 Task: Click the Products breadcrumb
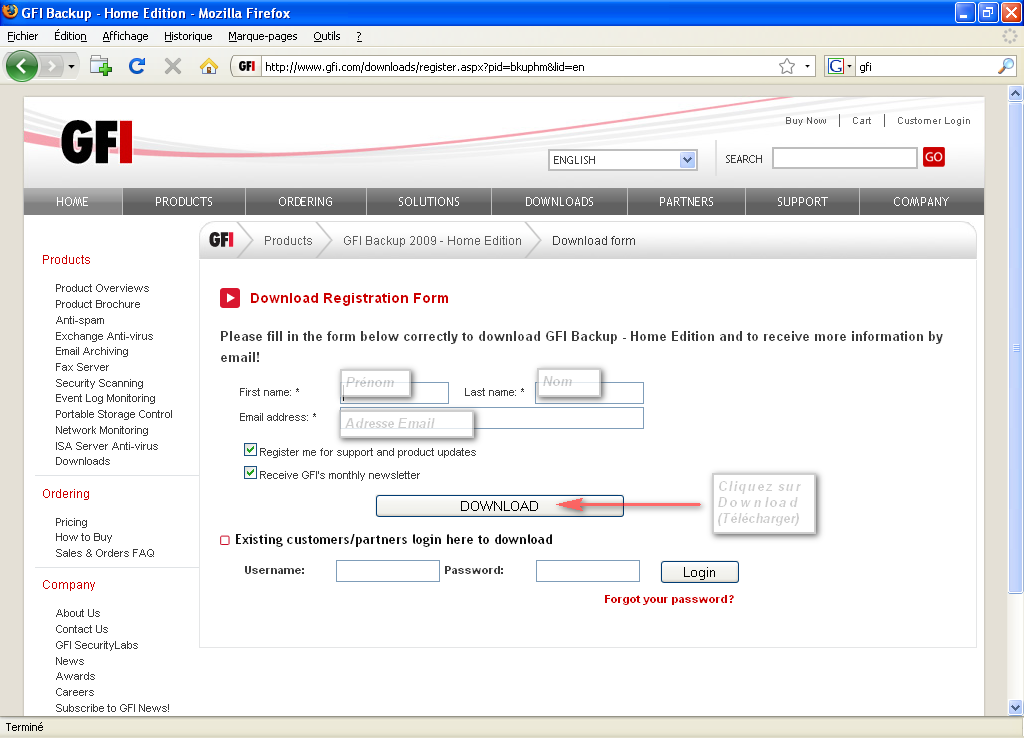click(x=288, y=240)
